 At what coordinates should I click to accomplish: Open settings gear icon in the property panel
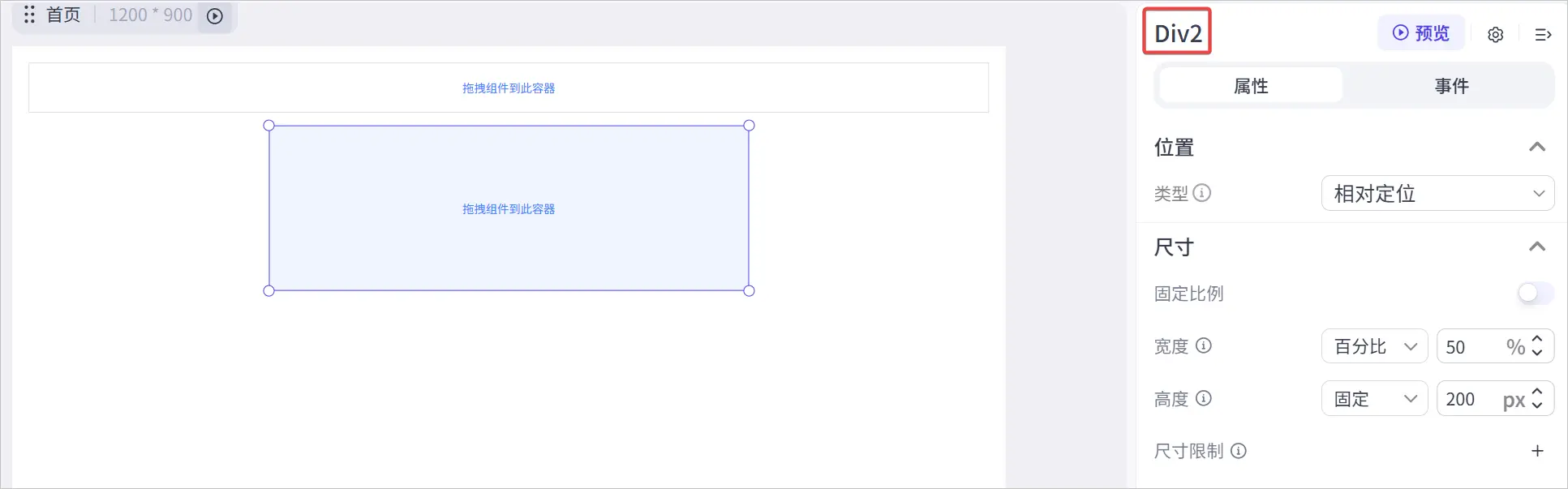(1496, 35)
